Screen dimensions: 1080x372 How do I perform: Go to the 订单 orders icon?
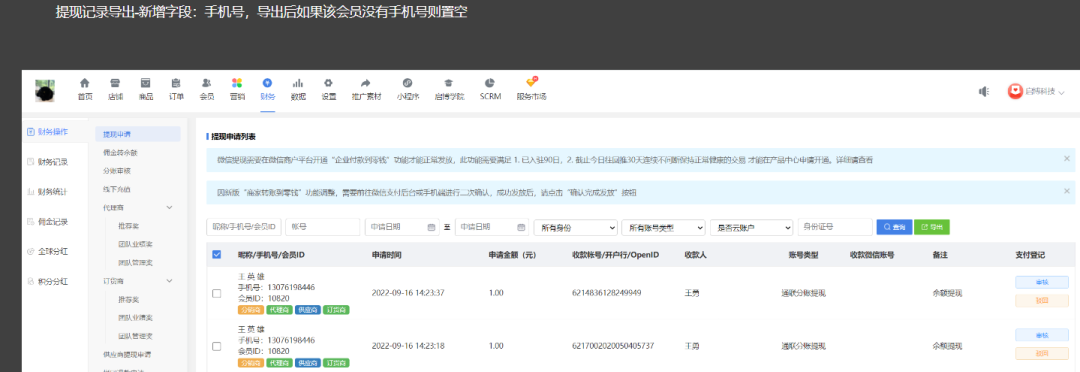tap(176, 83)
